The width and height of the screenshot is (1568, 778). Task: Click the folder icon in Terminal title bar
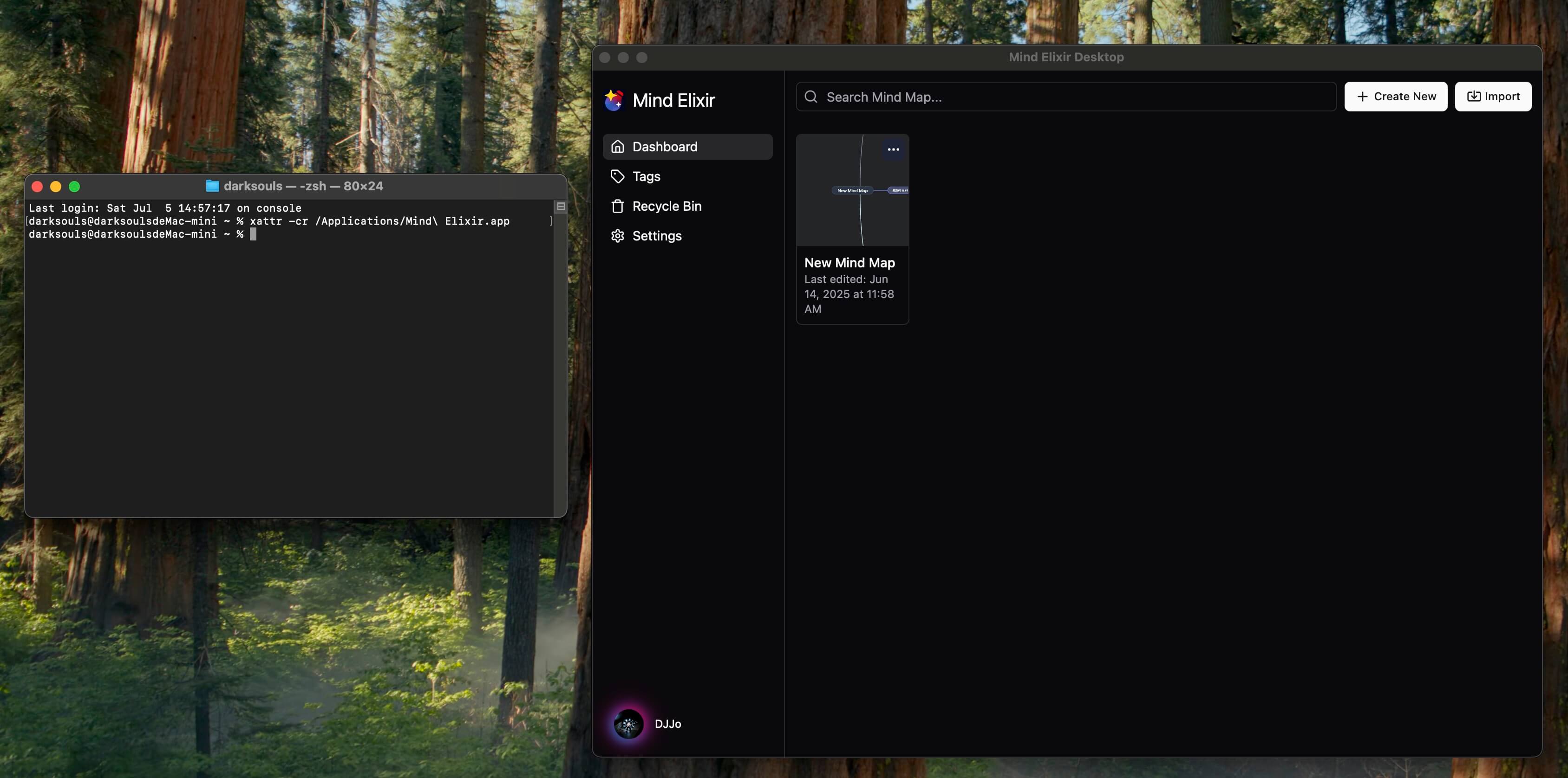pyautogui.click(x=212, y=186)
